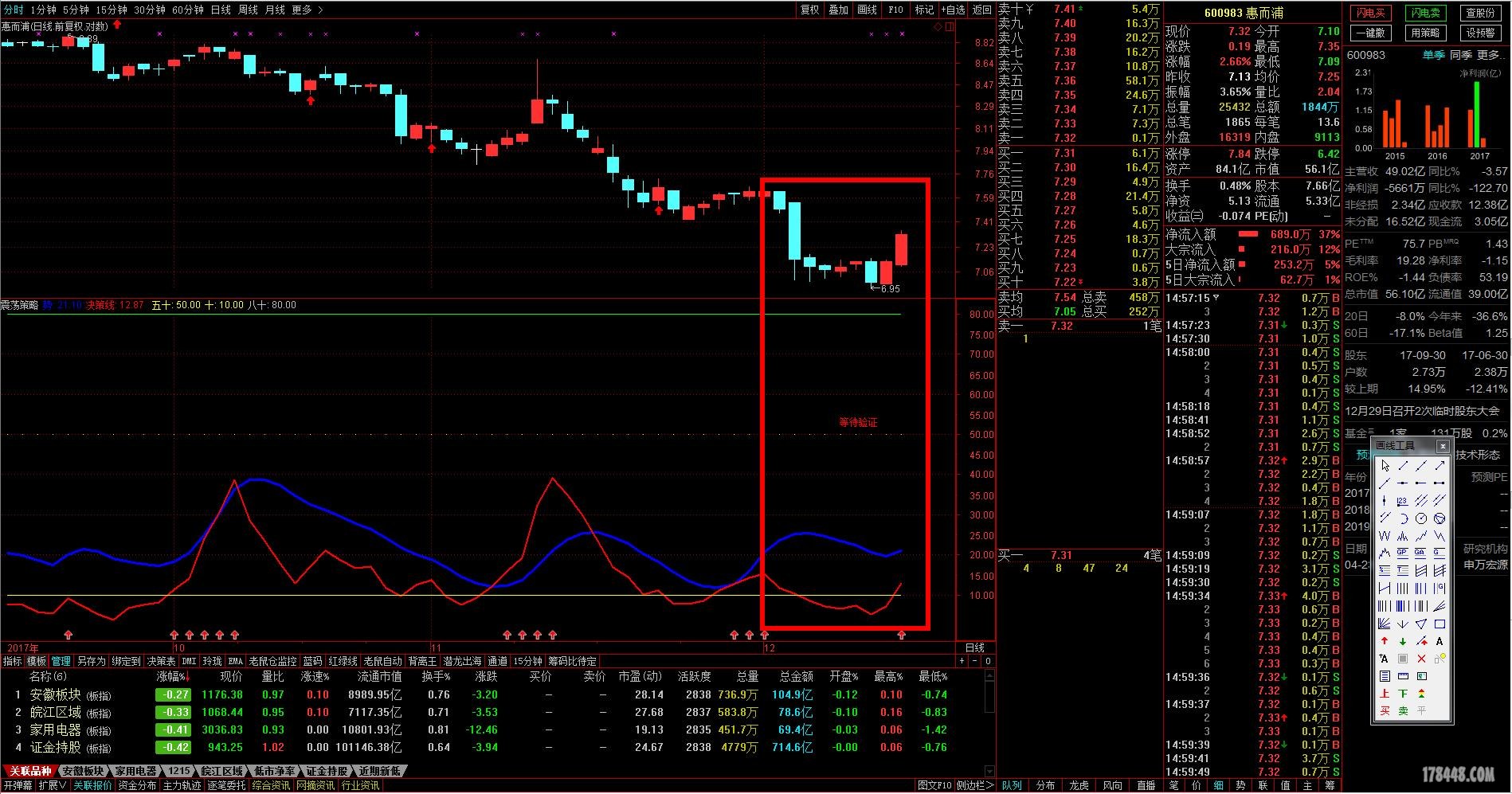The image size is (1512, 794).
Task: Click the - zoom button beside indicator tabs
Action: point(975,661)
